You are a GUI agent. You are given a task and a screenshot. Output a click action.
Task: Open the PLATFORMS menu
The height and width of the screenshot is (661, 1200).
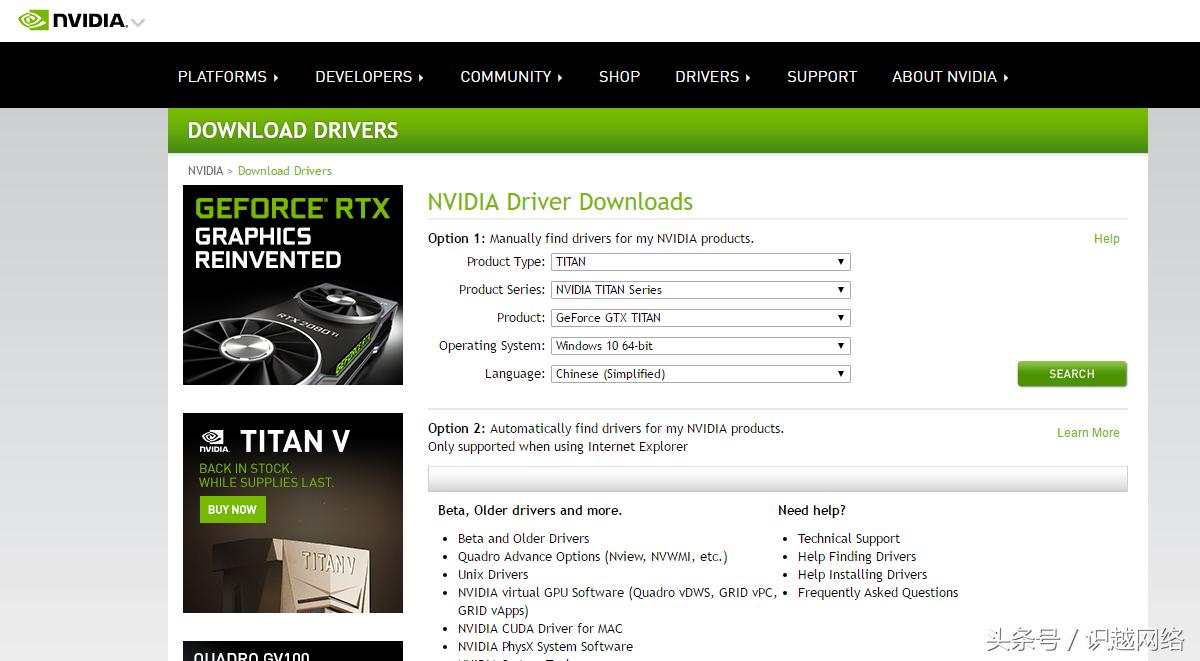click(227, 77)
